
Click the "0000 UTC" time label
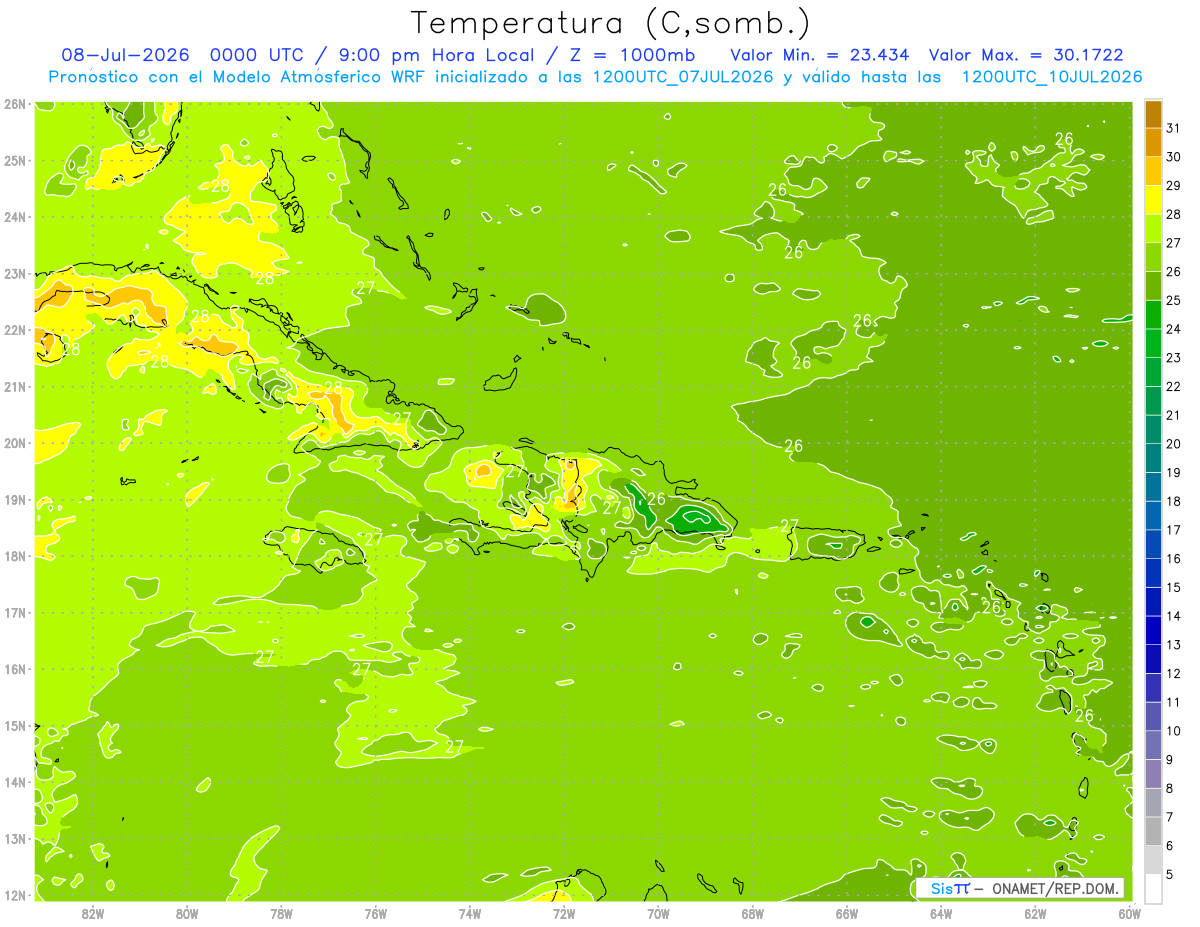(259, 55)
